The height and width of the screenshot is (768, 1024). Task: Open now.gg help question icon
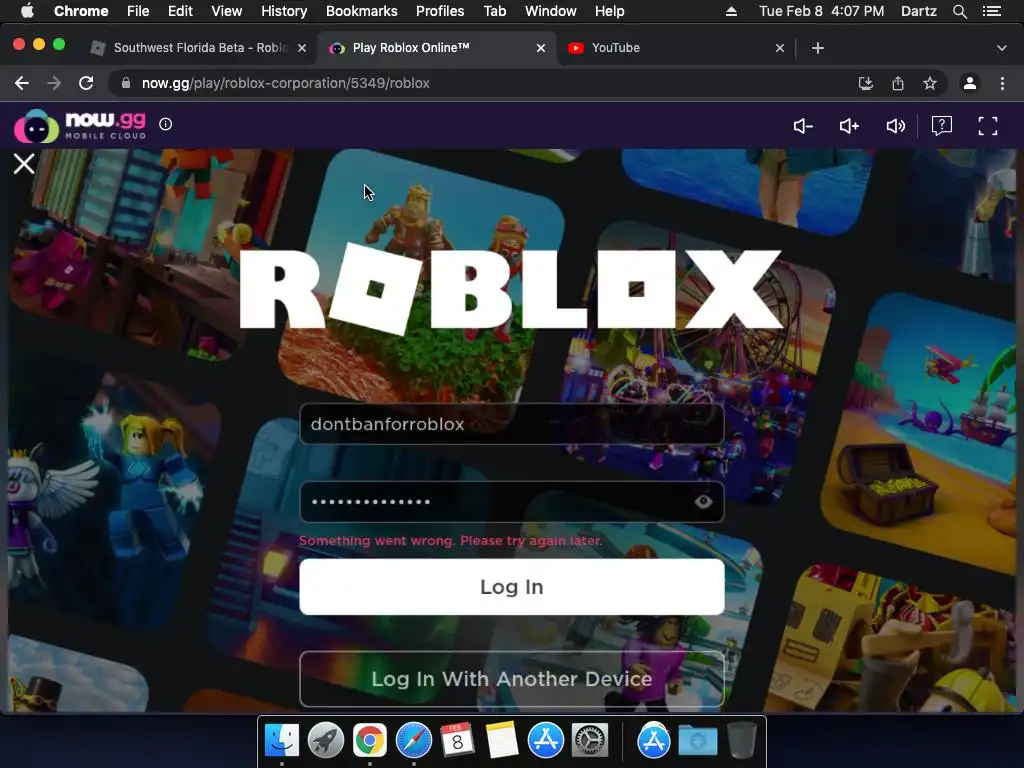942,125
